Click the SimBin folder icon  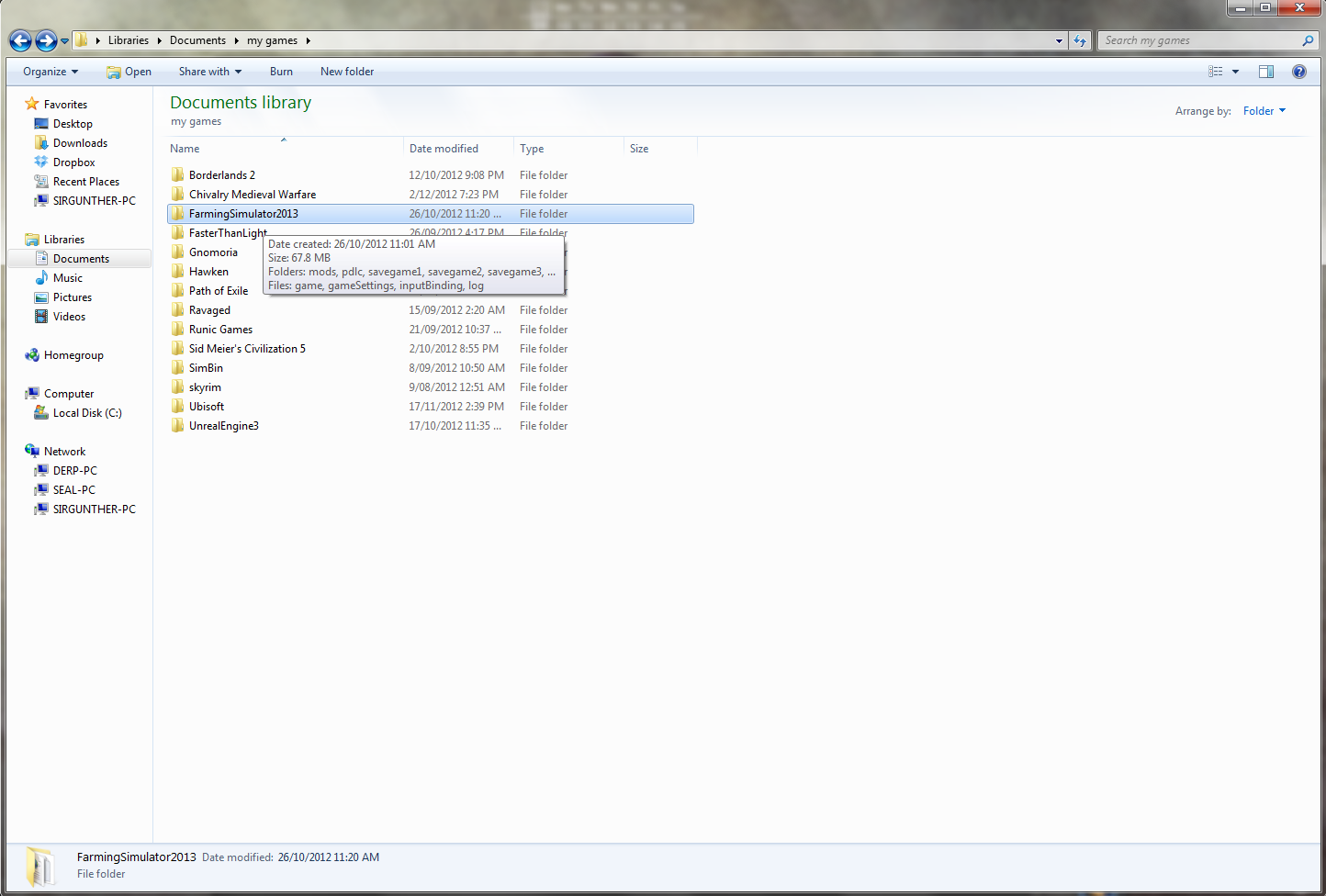tap(178, 367)
